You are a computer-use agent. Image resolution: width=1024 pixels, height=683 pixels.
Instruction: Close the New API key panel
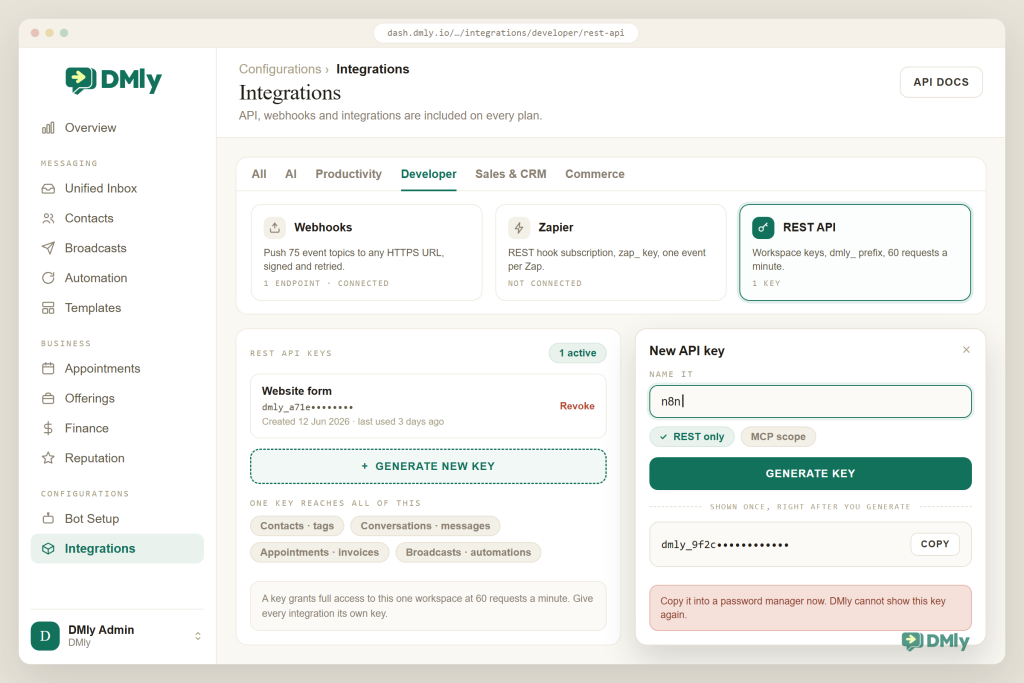click(x=966, y=350)
